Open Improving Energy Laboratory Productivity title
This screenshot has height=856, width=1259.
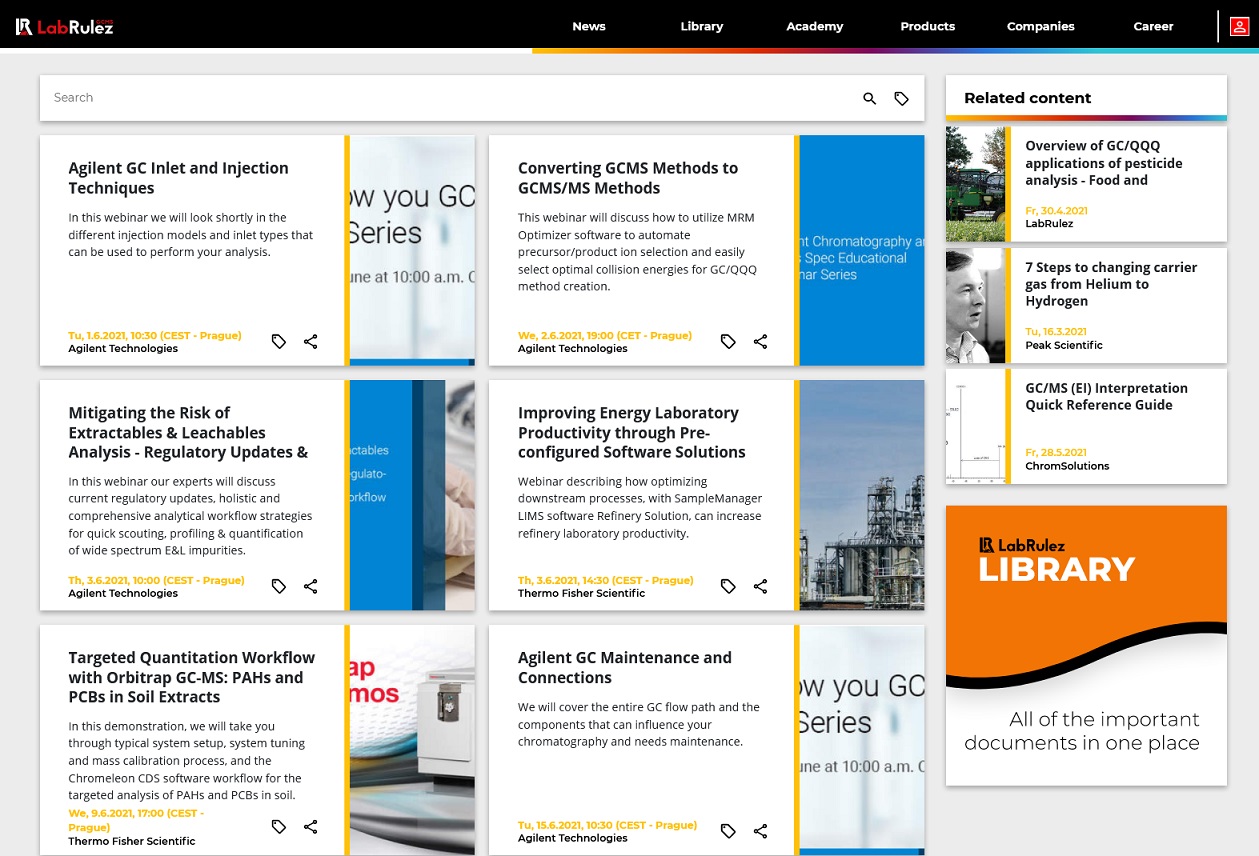pos(632,432)
